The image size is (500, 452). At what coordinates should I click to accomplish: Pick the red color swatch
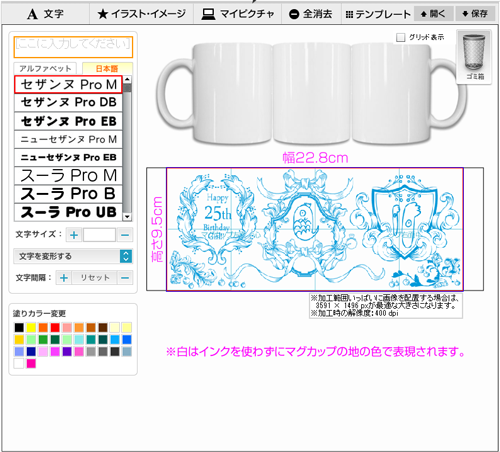pyautogui.click(x=55, y=327)
